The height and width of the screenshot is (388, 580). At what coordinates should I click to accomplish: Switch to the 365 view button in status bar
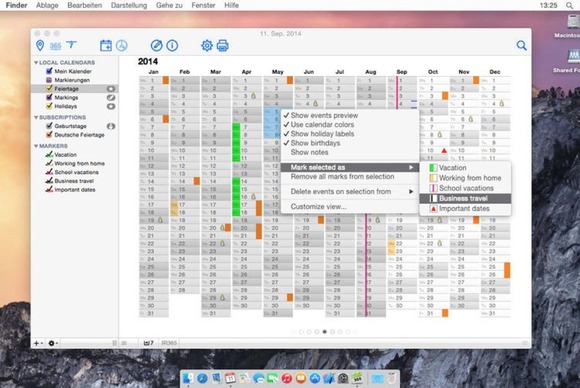click(169, 343)
